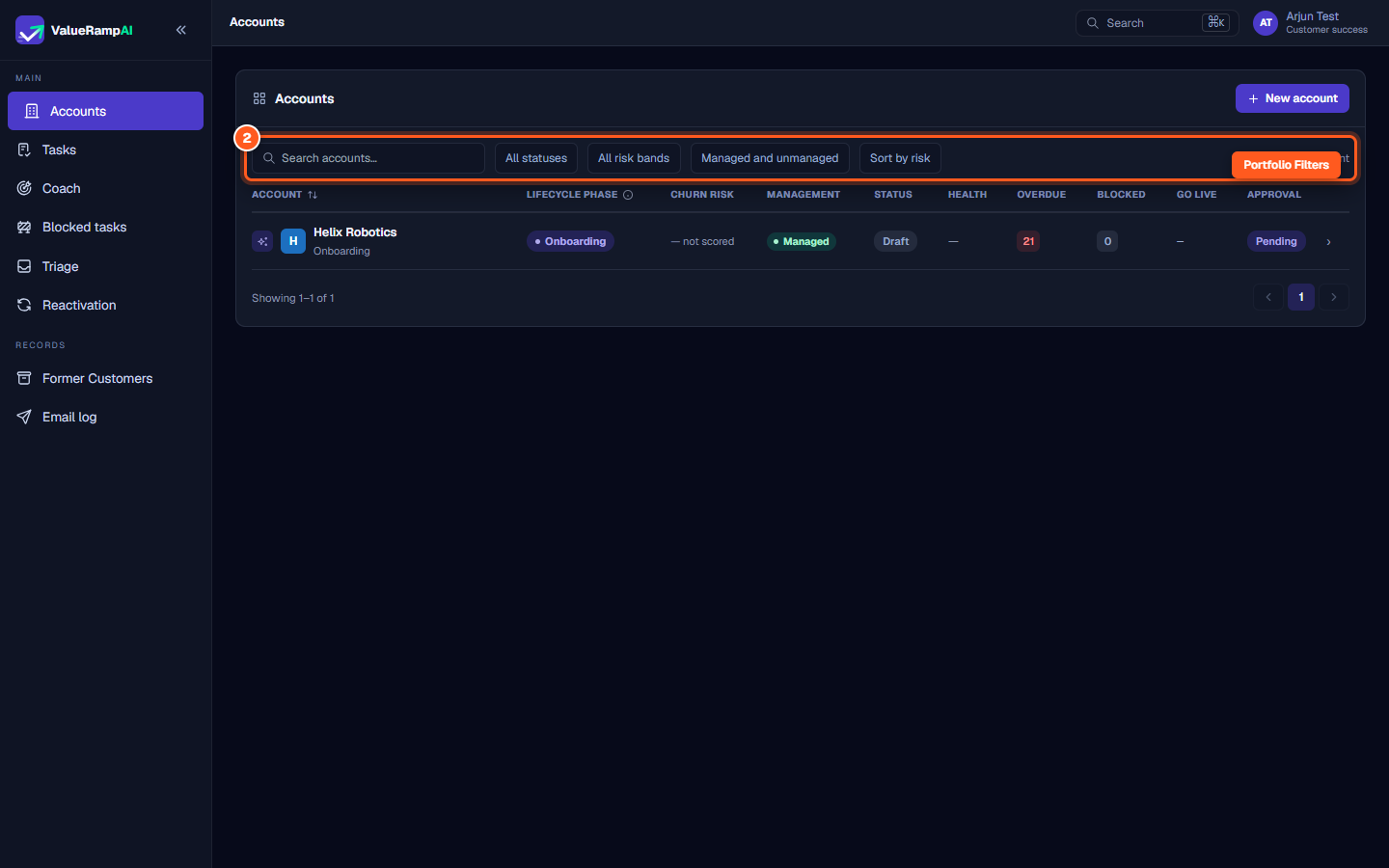The image size is (1389, 868).
Task: Open Accounts in the sidebar
Action: (x=105, y=111)
